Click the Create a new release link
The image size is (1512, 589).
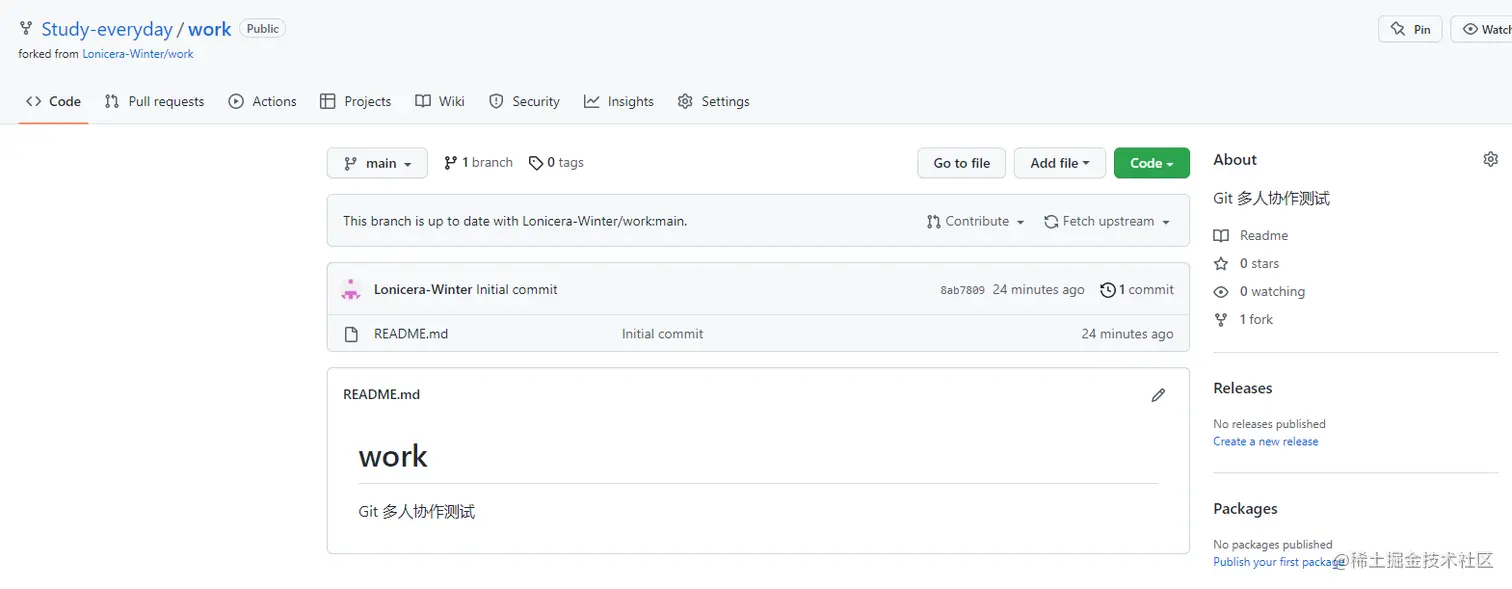[1265, 442]
